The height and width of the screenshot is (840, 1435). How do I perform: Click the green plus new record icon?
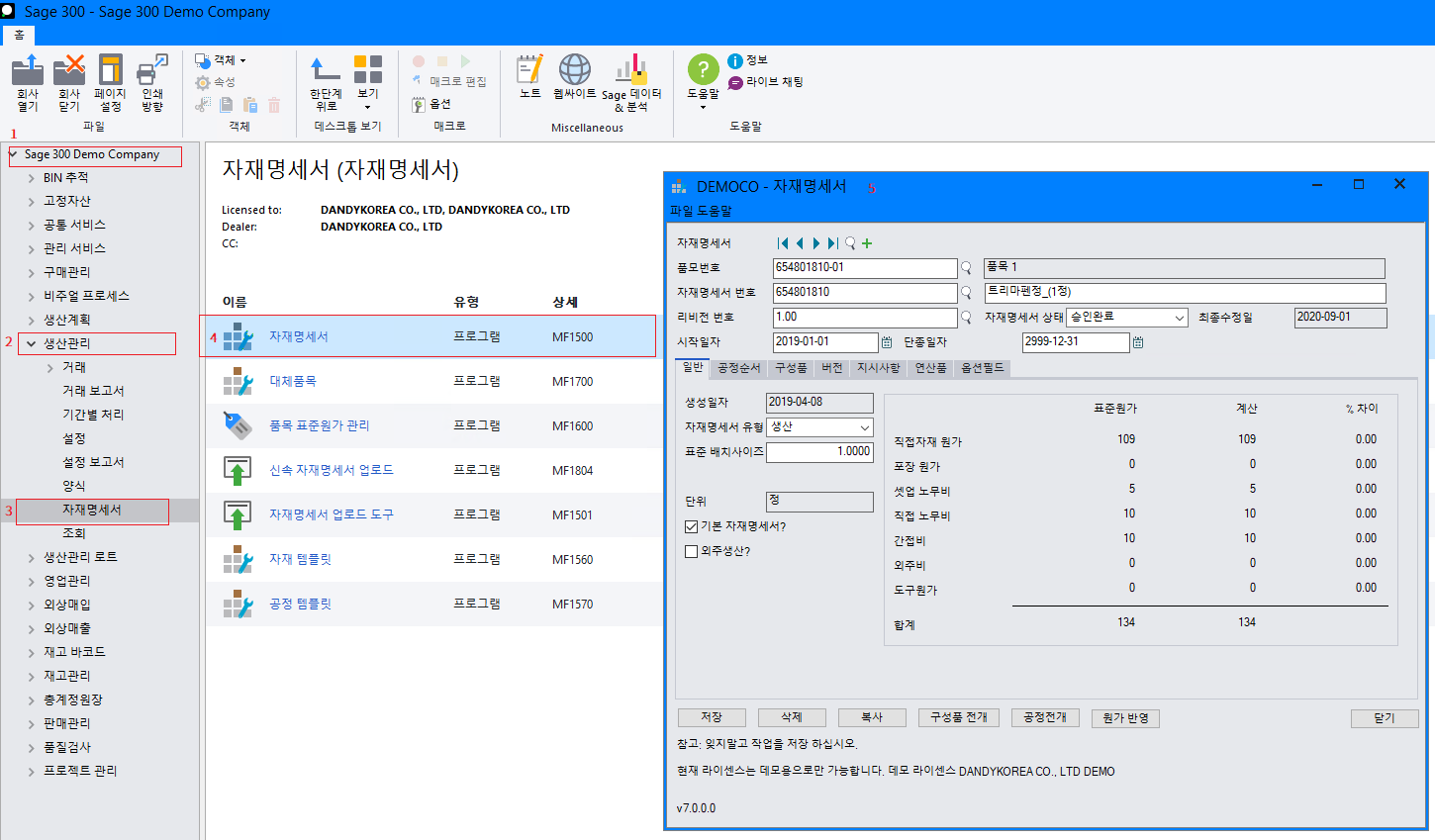point(867,243)
